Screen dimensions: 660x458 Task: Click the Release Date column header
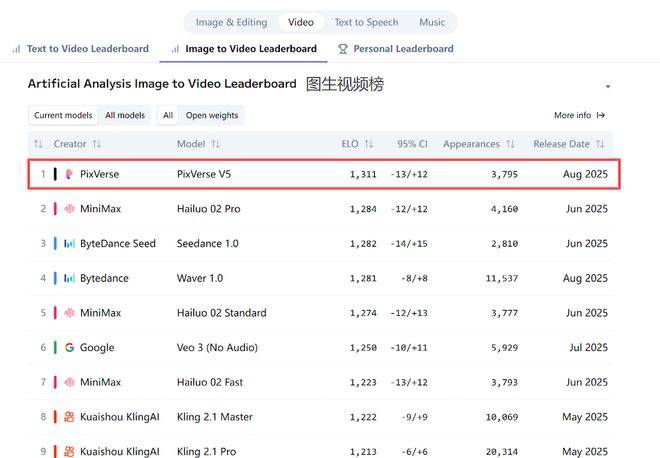562,144
